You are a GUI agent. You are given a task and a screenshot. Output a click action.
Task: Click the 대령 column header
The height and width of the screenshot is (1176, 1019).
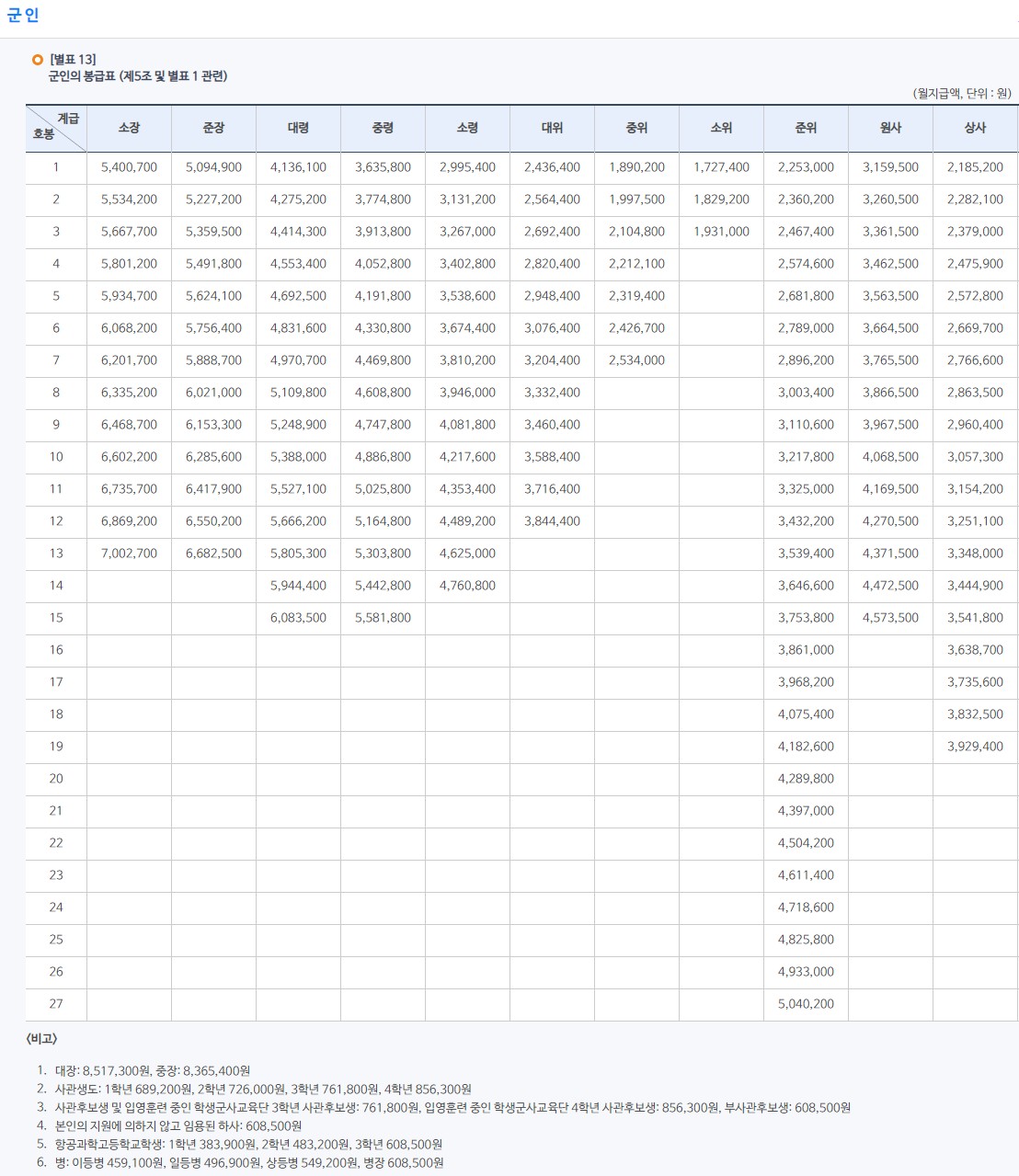click(298, 129)
